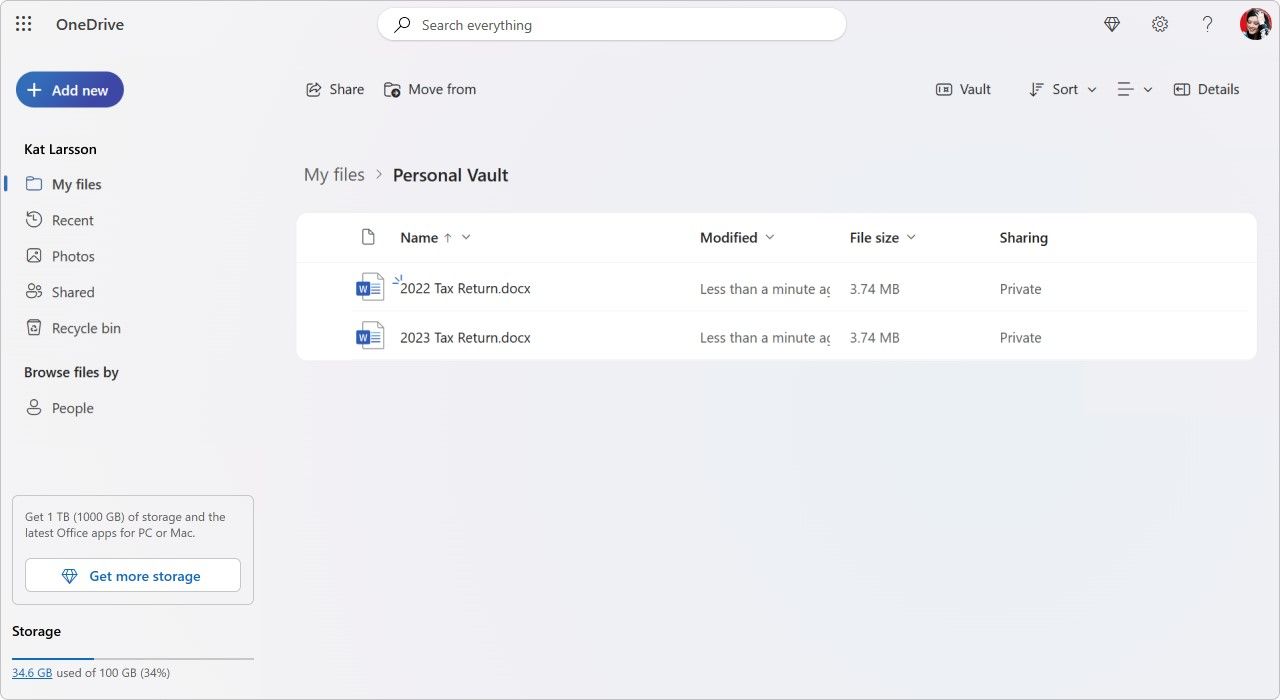Open the Vault options button
Image resolution: width=1280 pixels, height=700 pixels.
tap(963, 89)
